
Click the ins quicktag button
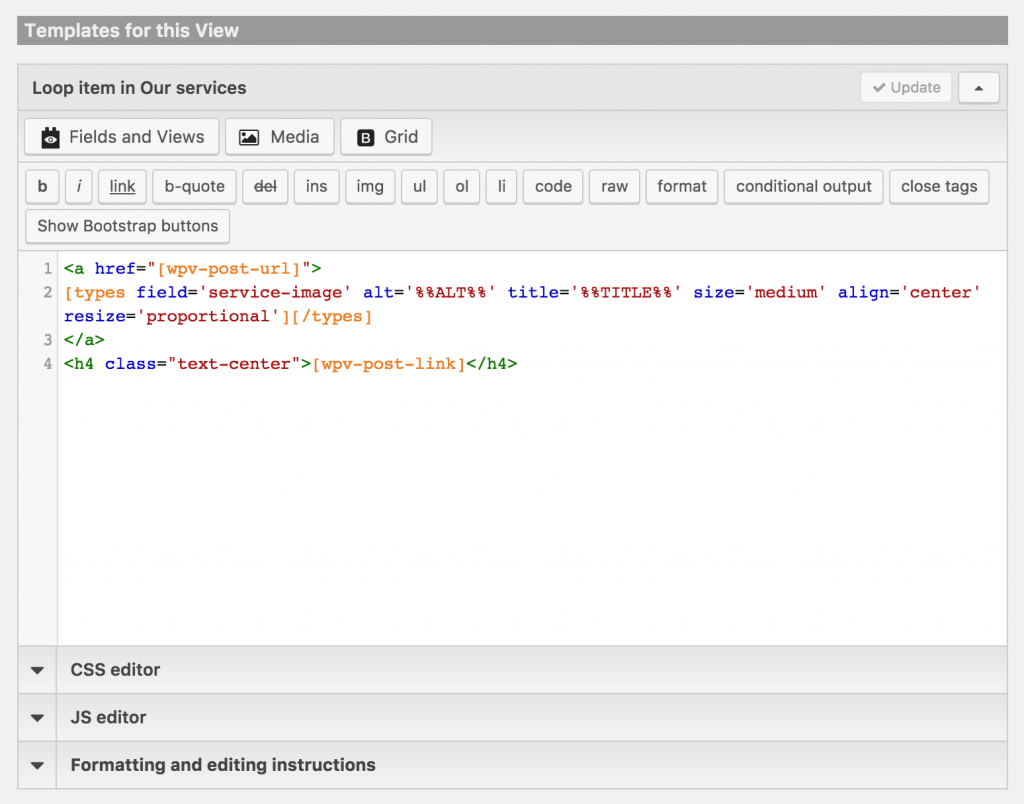(x=317, y=187)
